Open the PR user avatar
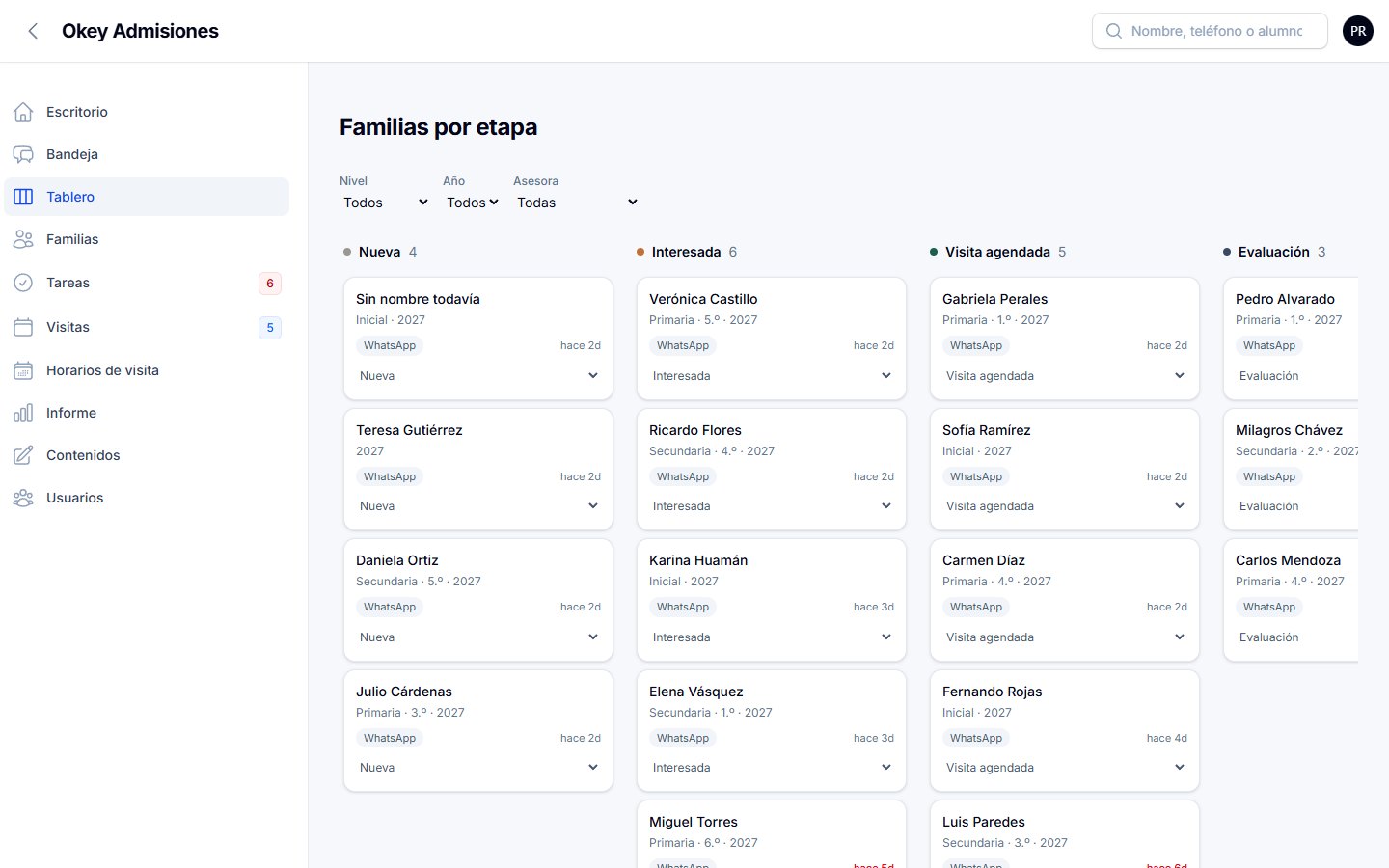This screenshot has height=868, width=1389. (x=1358, y=31)
